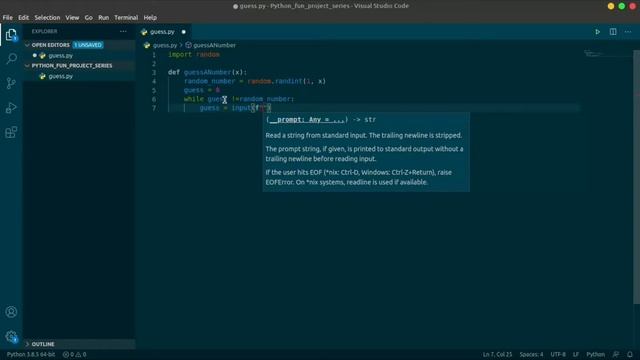Click the feedback icon in status bar
The height and width of the screenshot is (360, 640).
point(616,354)
